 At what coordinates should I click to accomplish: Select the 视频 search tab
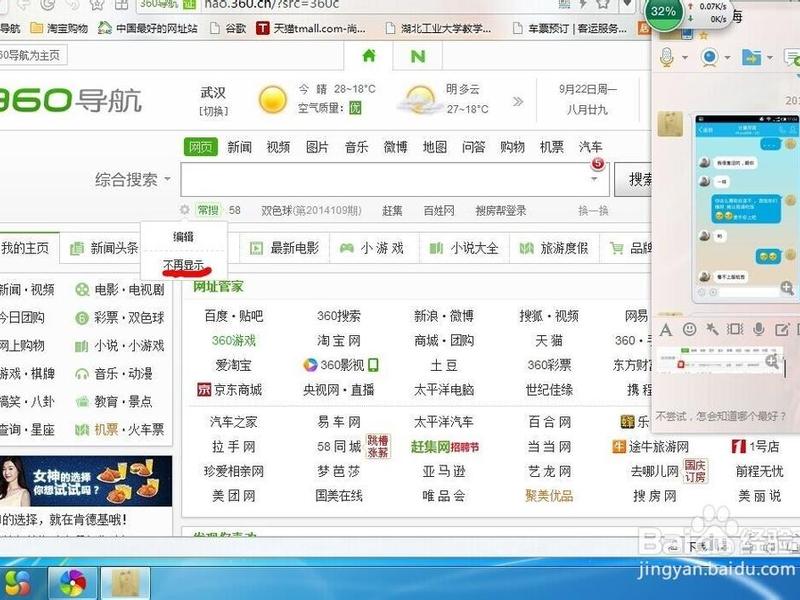[x=278, y=147]
